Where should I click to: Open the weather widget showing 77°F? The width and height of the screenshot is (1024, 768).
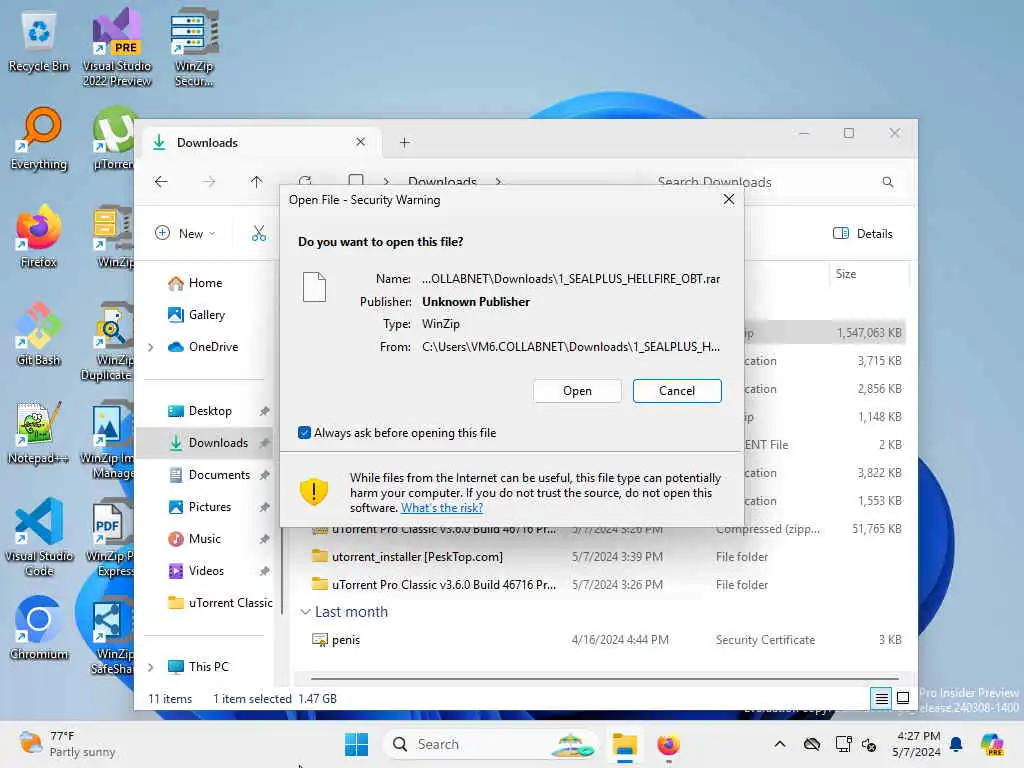[67, 744]
